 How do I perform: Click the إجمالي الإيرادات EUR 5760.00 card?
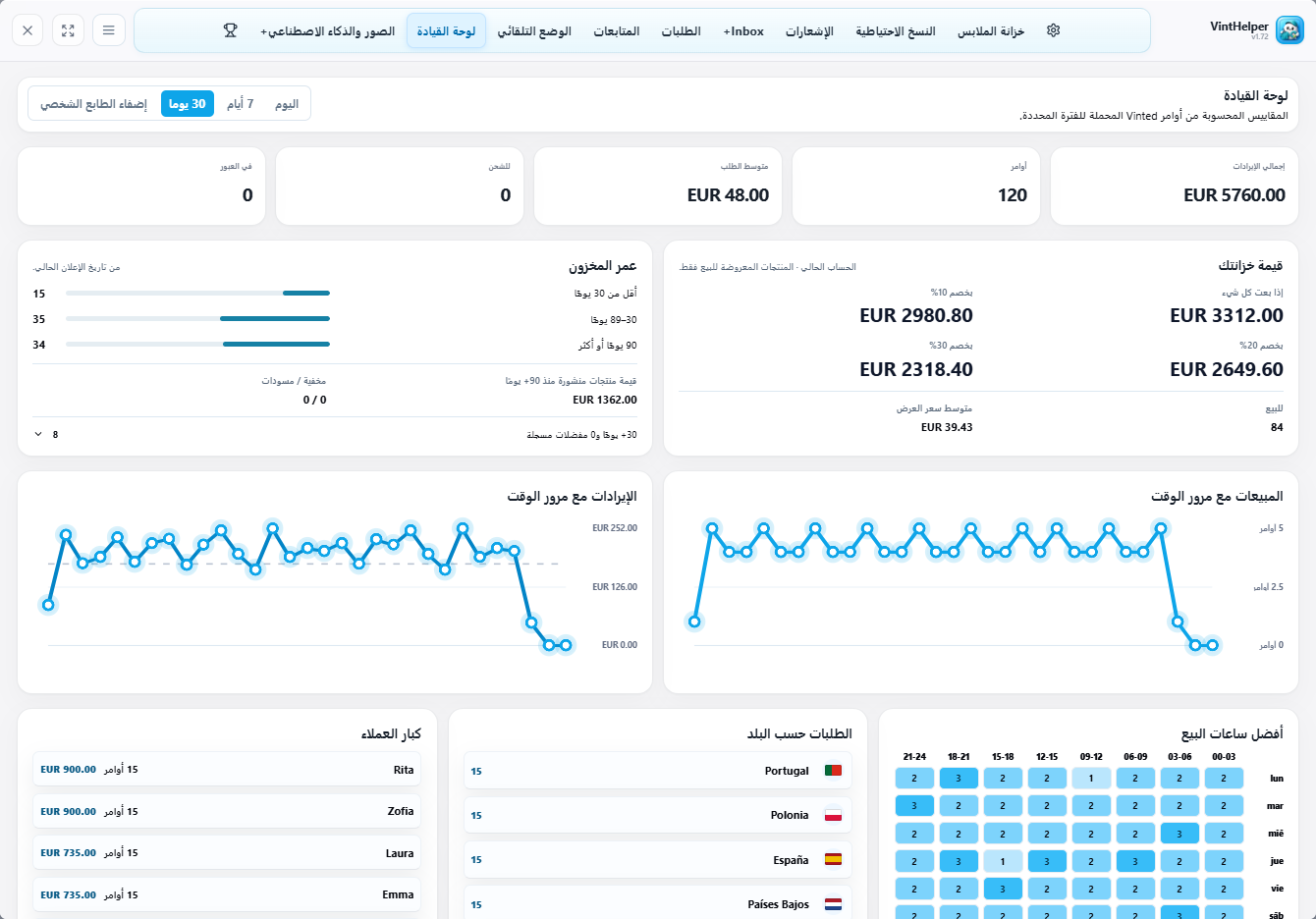[x=1175, y=187]
